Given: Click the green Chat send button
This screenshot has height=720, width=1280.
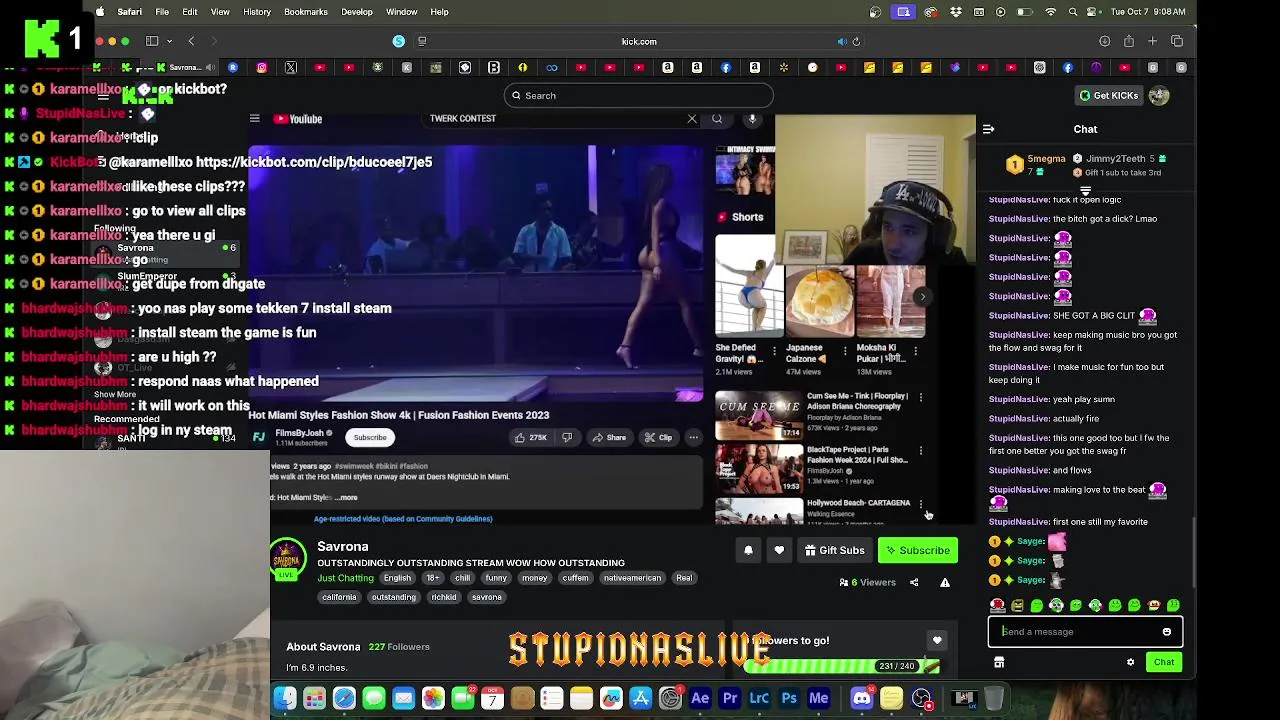Looking at the screenshot, I should pos(1164,662).
